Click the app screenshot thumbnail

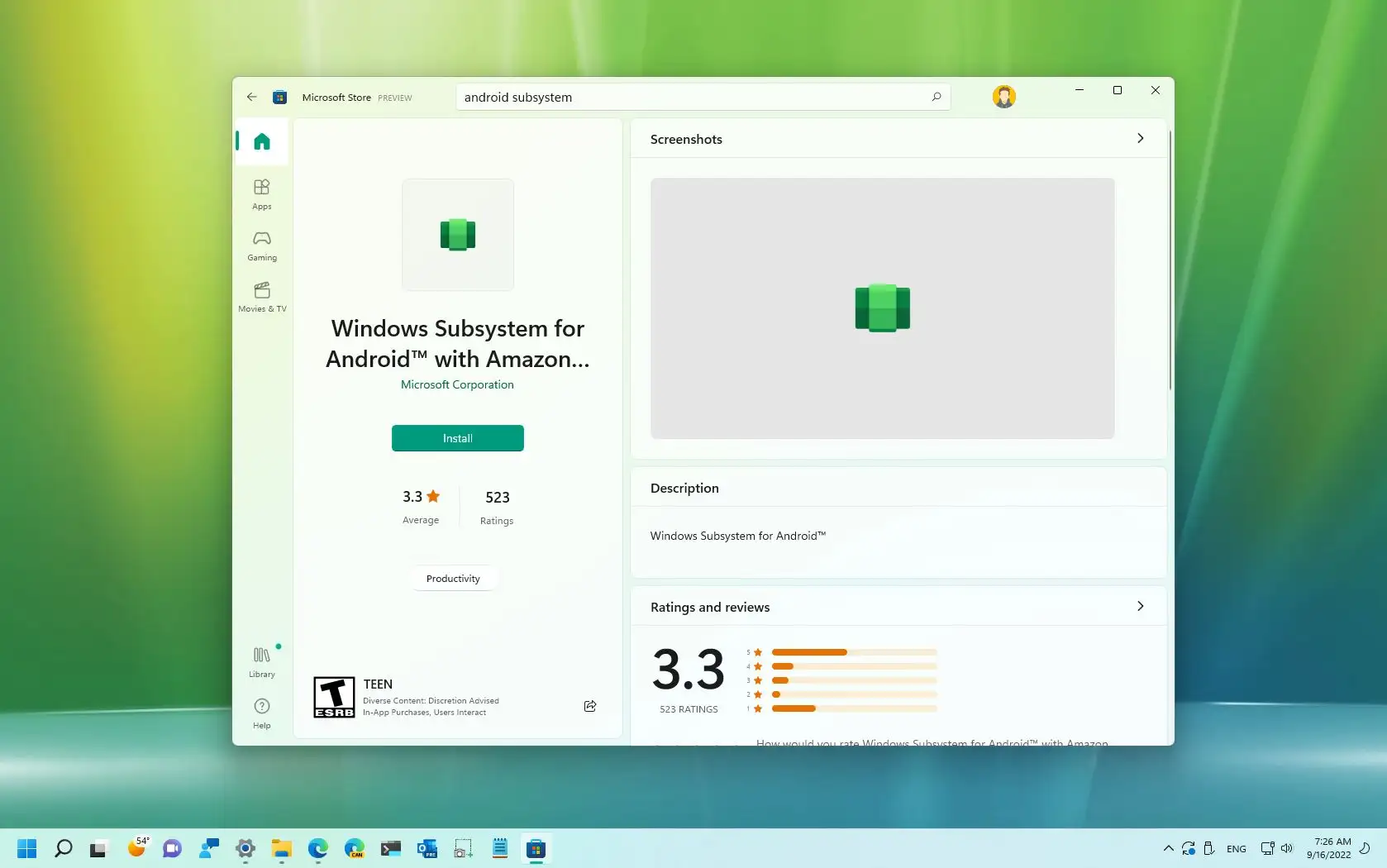point(883,308)
